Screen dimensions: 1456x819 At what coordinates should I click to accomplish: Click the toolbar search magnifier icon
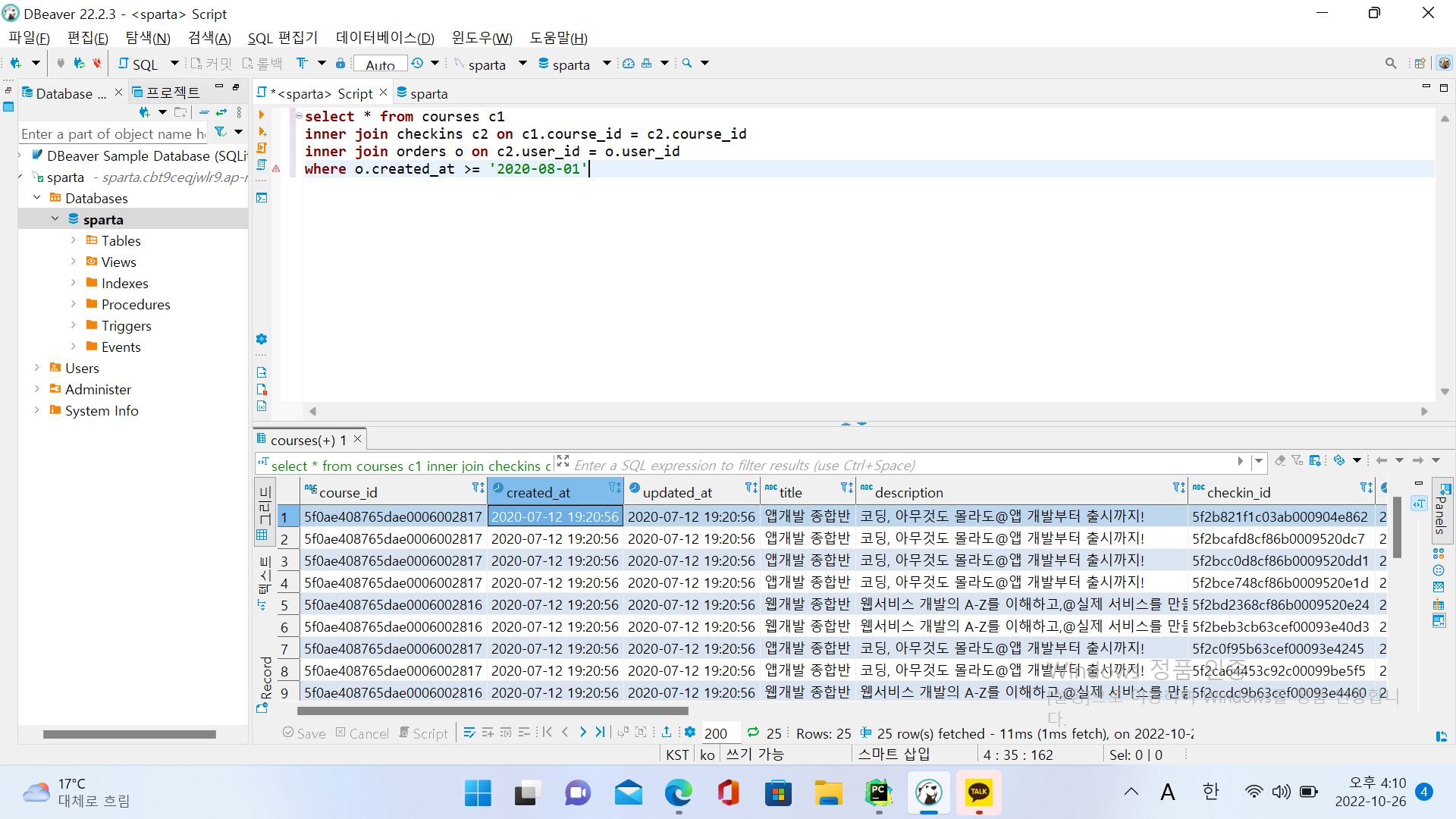coord(687,64)
